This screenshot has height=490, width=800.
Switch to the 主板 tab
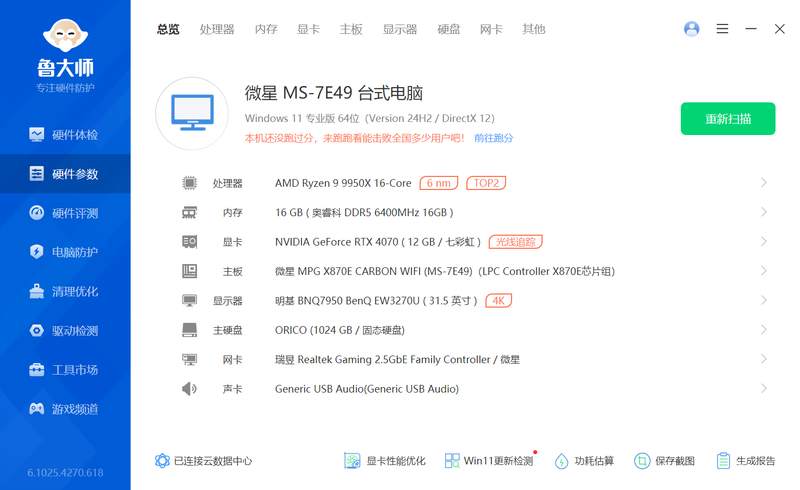(x=351, y=29)
